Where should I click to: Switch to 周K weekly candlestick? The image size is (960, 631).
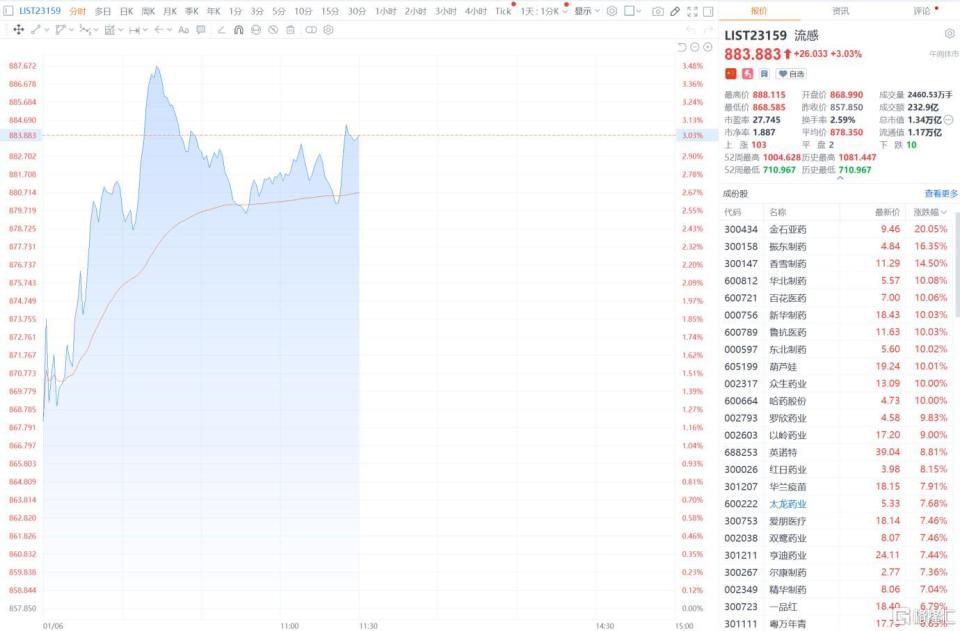(x=148, y=11)
